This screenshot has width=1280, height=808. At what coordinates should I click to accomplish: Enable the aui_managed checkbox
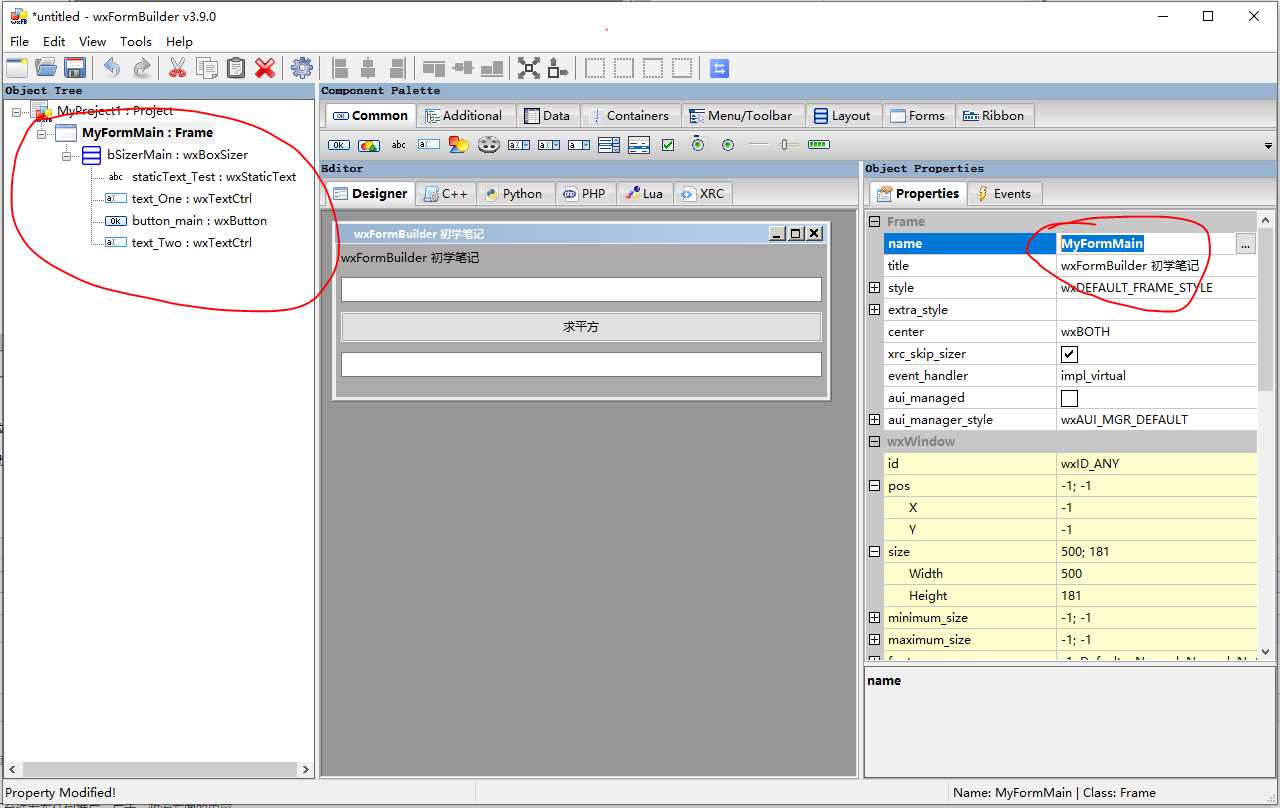point(1070,398)
